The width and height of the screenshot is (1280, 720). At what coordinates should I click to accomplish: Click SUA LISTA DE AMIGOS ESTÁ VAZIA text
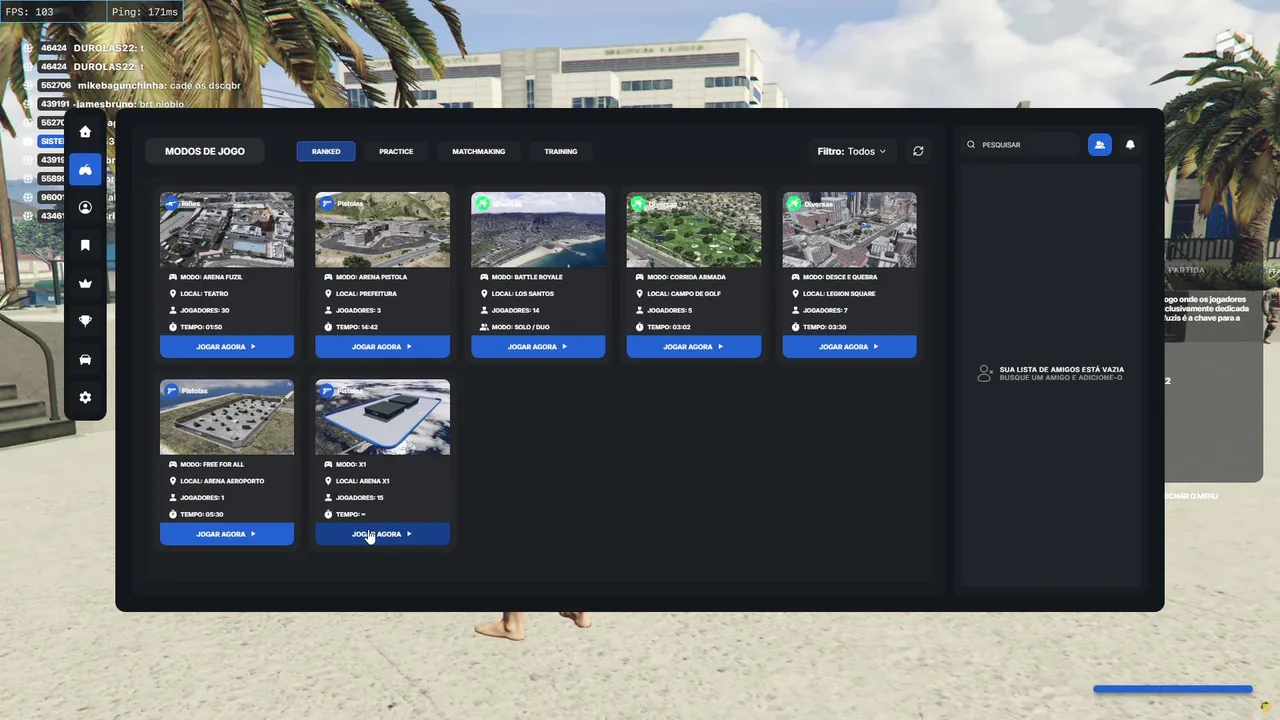[1062, 369]
